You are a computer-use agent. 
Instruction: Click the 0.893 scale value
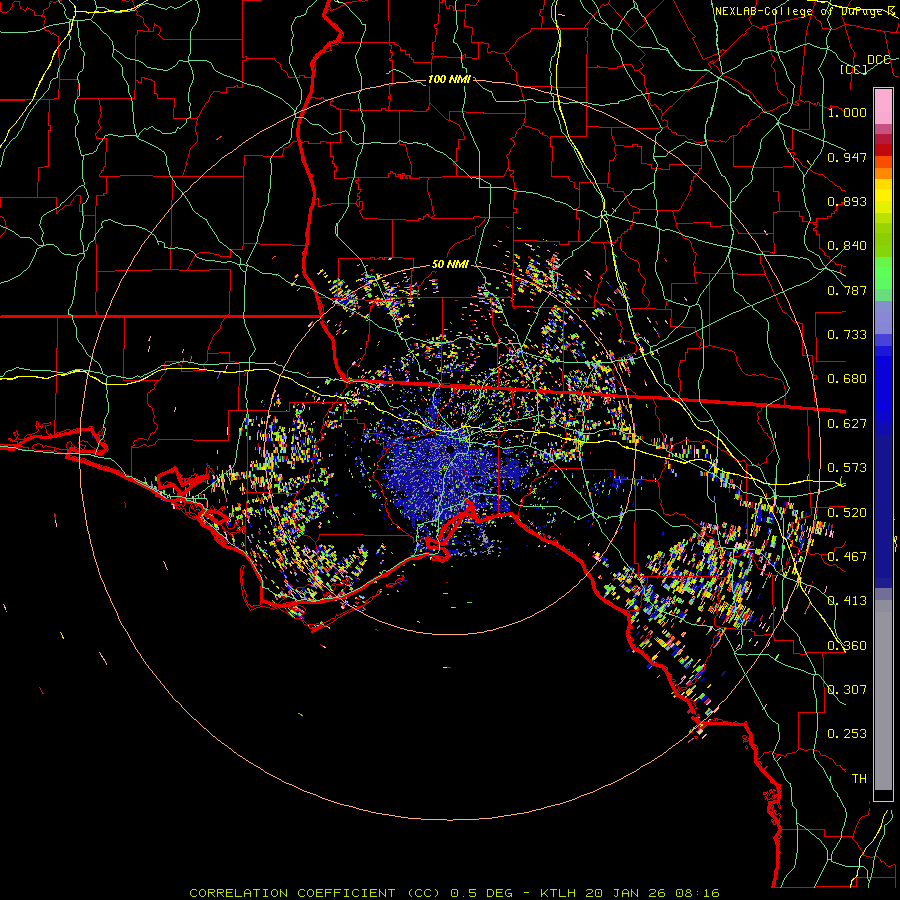[x=847, y=201]
